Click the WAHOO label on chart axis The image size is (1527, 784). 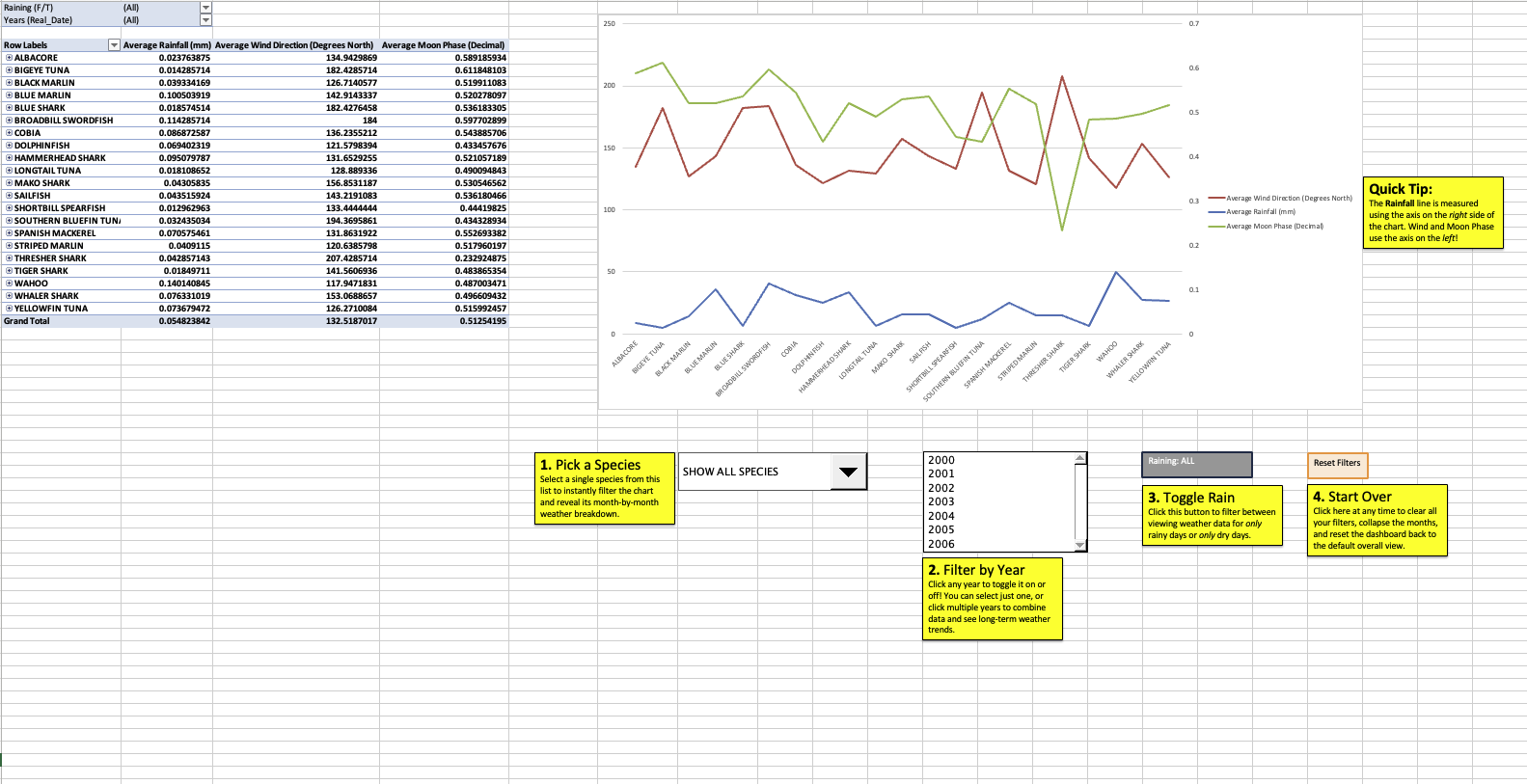pyautogui.click(x=1106, y=351)
